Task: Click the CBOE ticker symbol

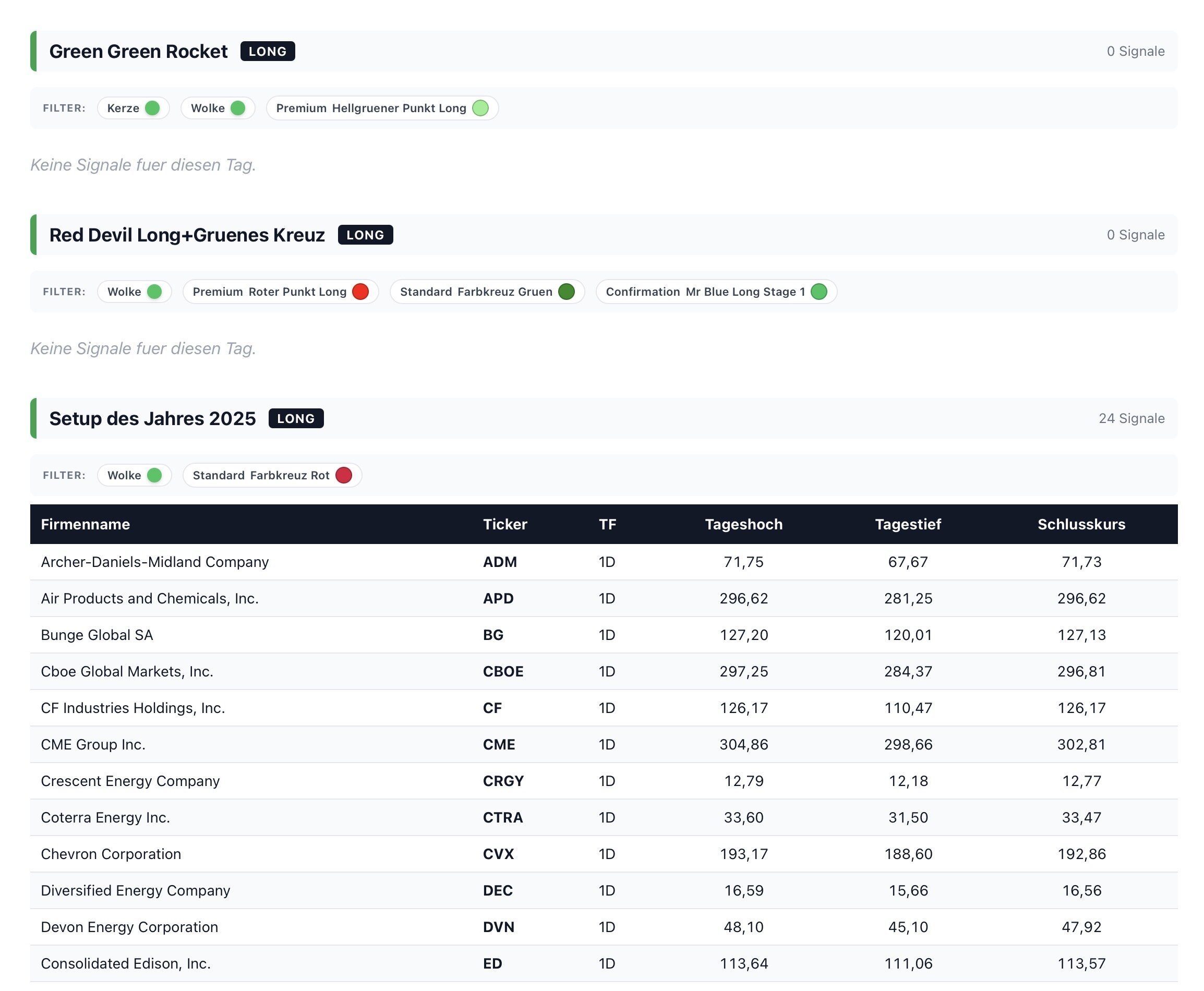Action: 502,671
